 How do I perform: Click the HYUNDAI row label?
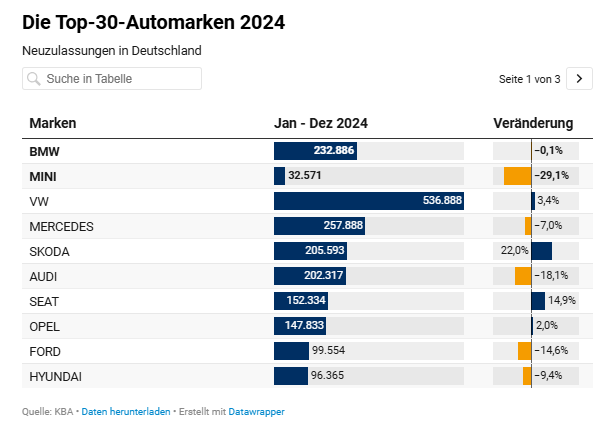55,377
